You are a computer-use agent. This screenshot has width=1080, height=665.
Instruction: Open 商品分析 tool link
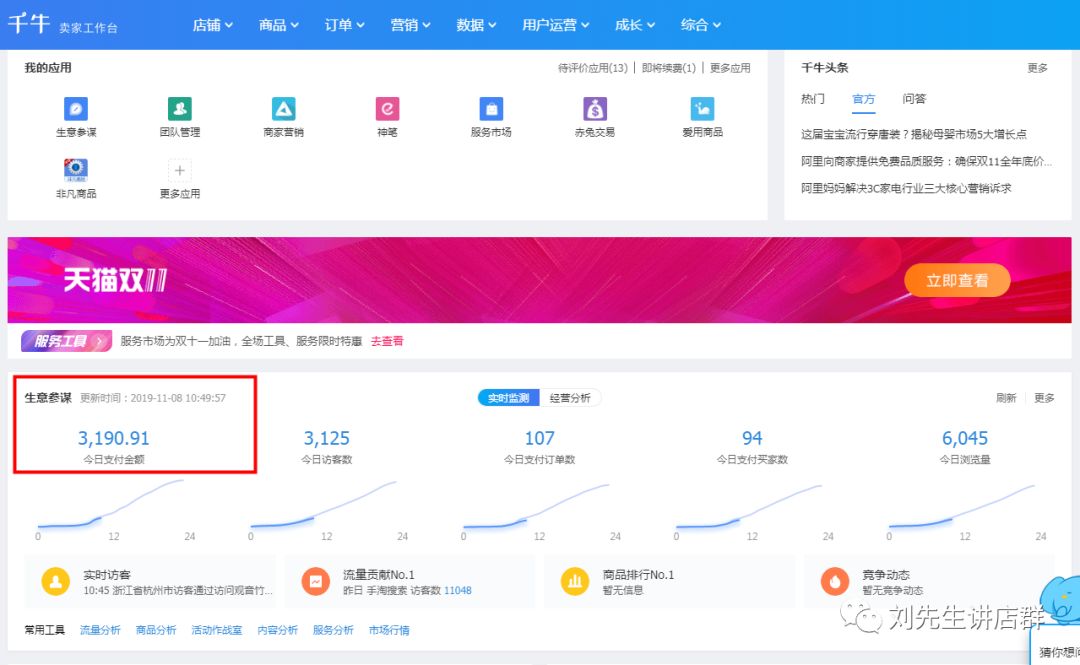tap(156, 630)
